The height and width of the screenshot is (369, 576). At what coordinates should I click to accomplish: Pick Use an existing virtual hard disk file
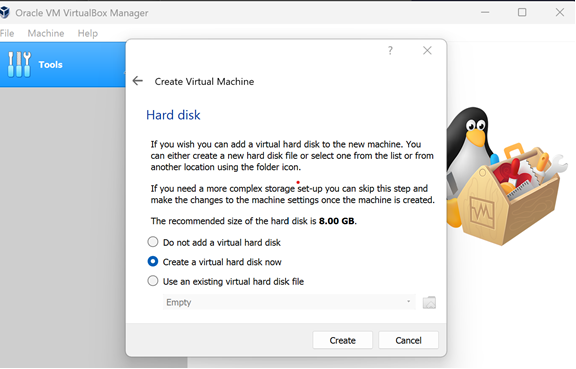point(226,281)
